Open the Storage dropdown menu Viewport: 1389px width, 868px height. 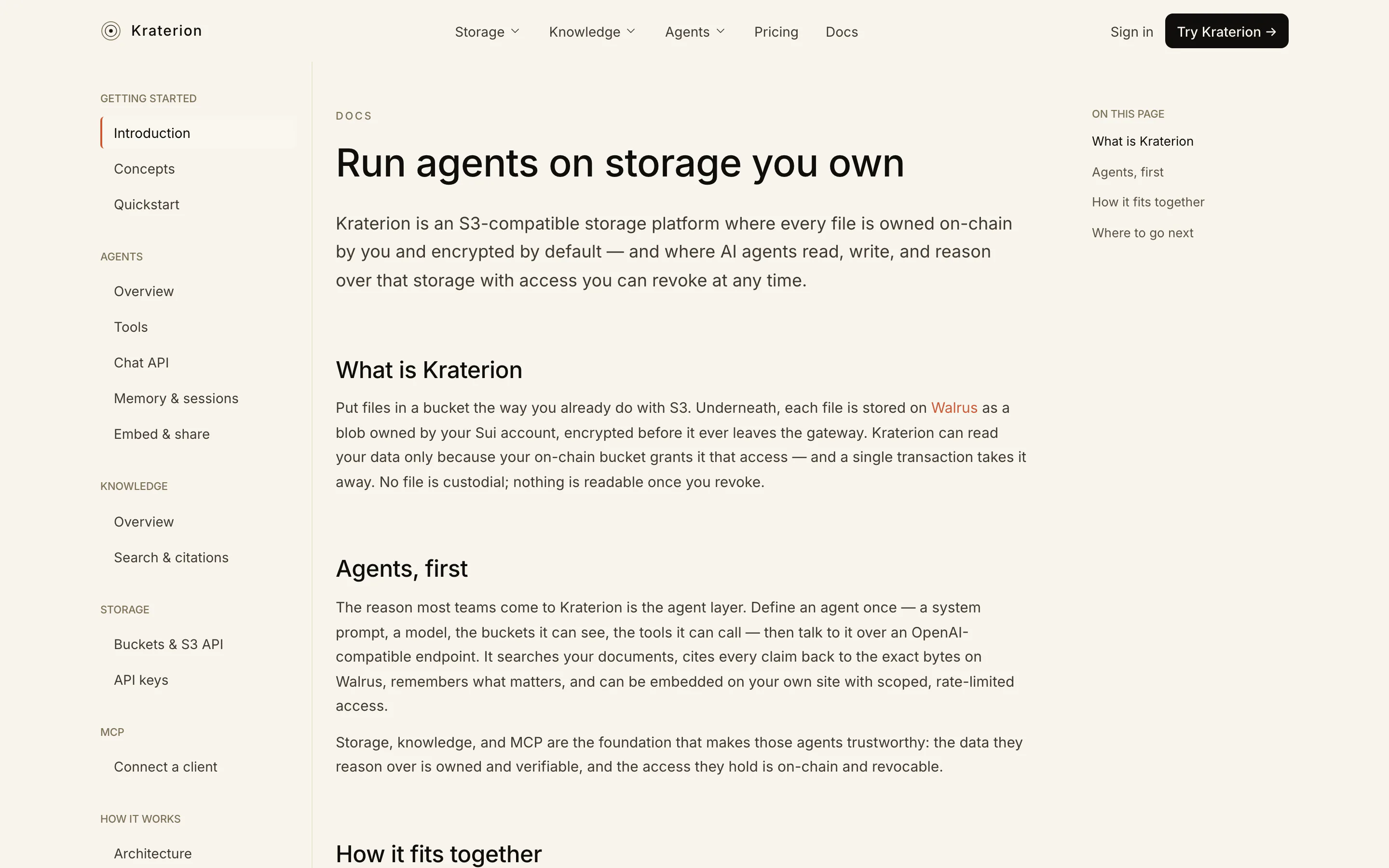pos(487,31)
